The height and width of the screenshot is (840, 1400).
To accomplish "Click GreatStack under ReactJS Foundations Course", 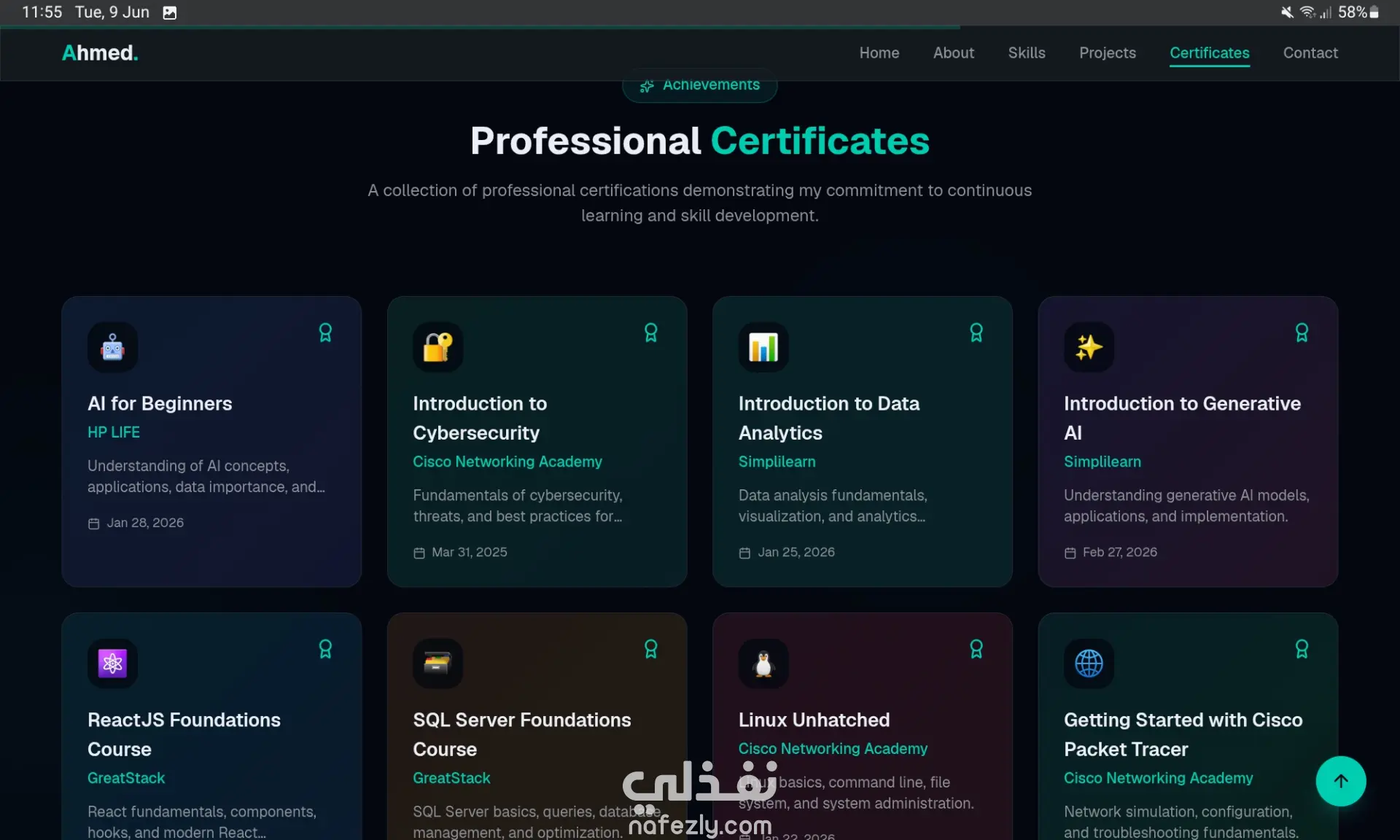I will pyautogui.click(x=126, y=778).
